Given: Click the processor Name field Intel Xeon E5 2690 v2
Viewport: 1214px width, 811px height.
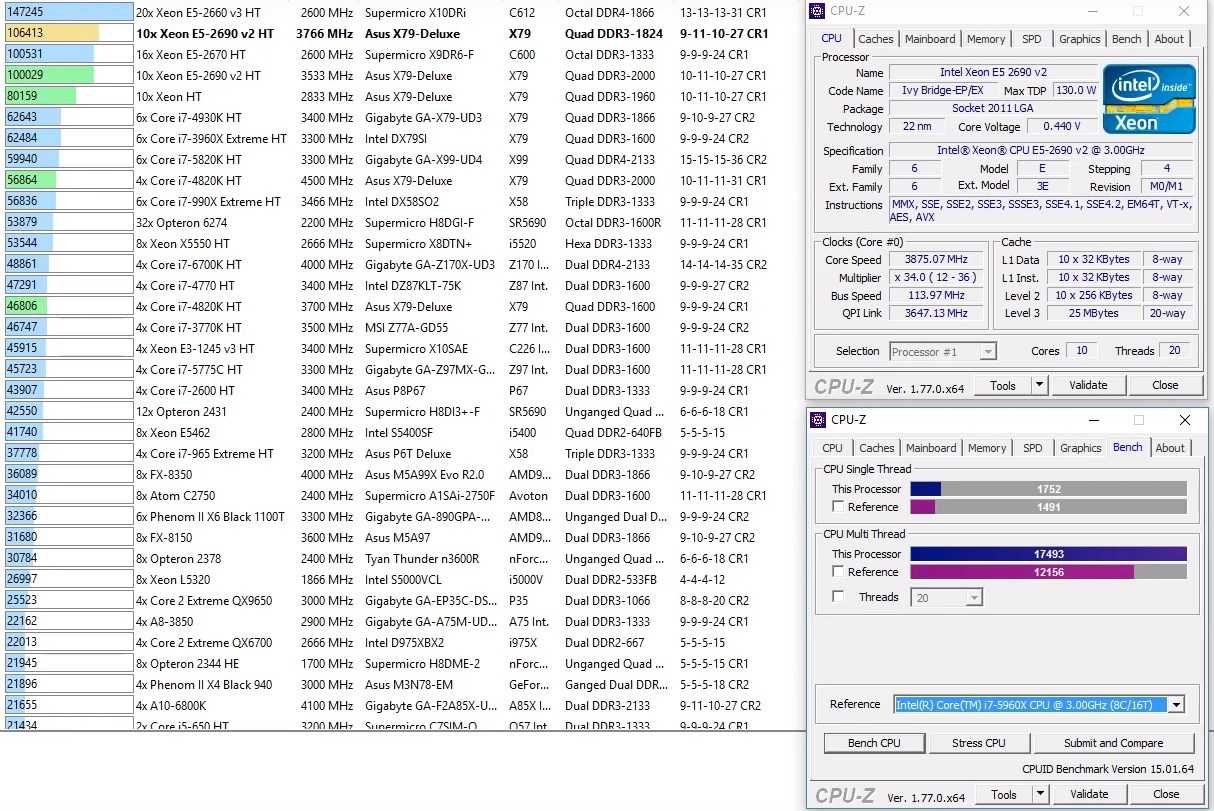Looking at the screenshot, I should pyautogui.click(x=992, y=73).
